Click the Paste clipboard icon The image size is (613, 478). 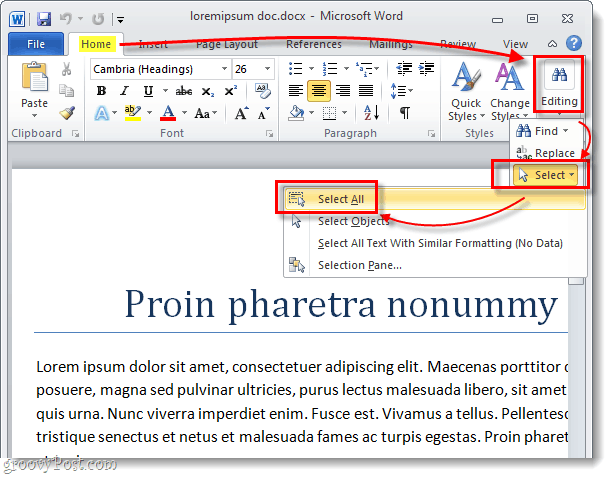click(x=34, y=77)
